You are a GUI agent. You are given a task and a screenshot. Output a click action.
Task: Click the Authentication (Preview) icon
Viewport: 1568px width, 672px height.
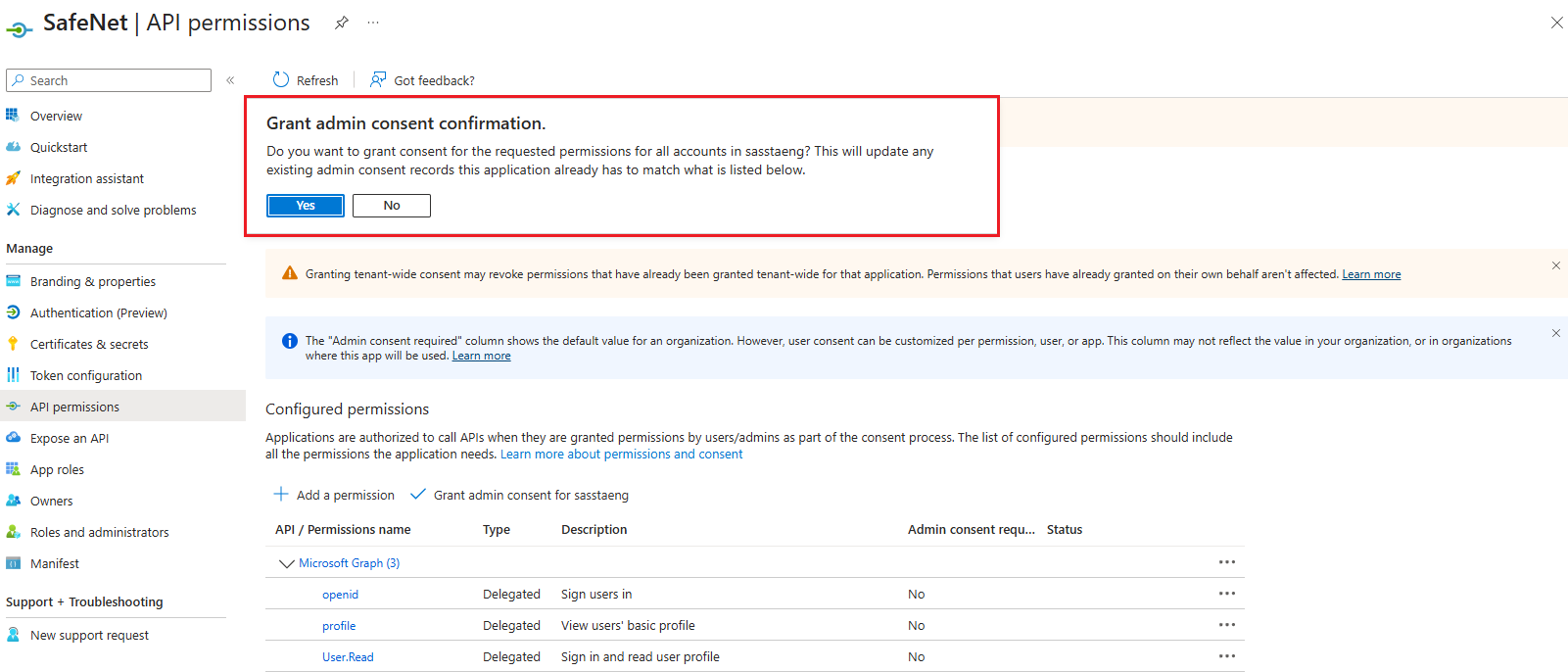click(x=13, y=312)
